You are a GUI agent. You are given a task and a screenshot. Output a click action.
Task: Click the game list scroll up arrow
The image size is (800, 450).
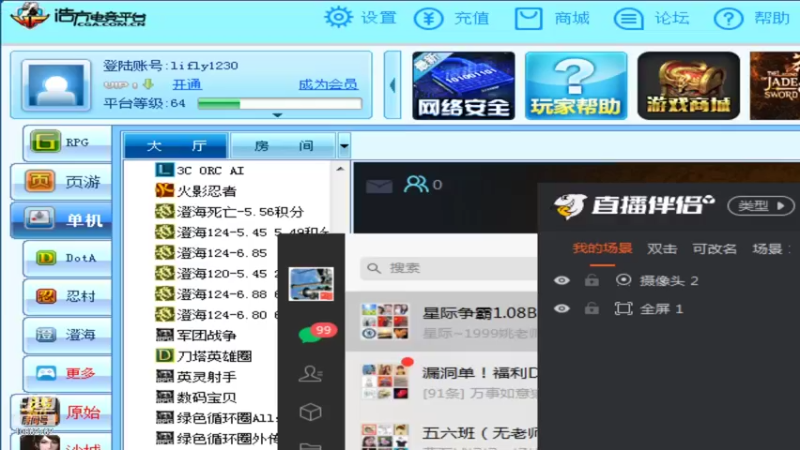pos(340,169)
